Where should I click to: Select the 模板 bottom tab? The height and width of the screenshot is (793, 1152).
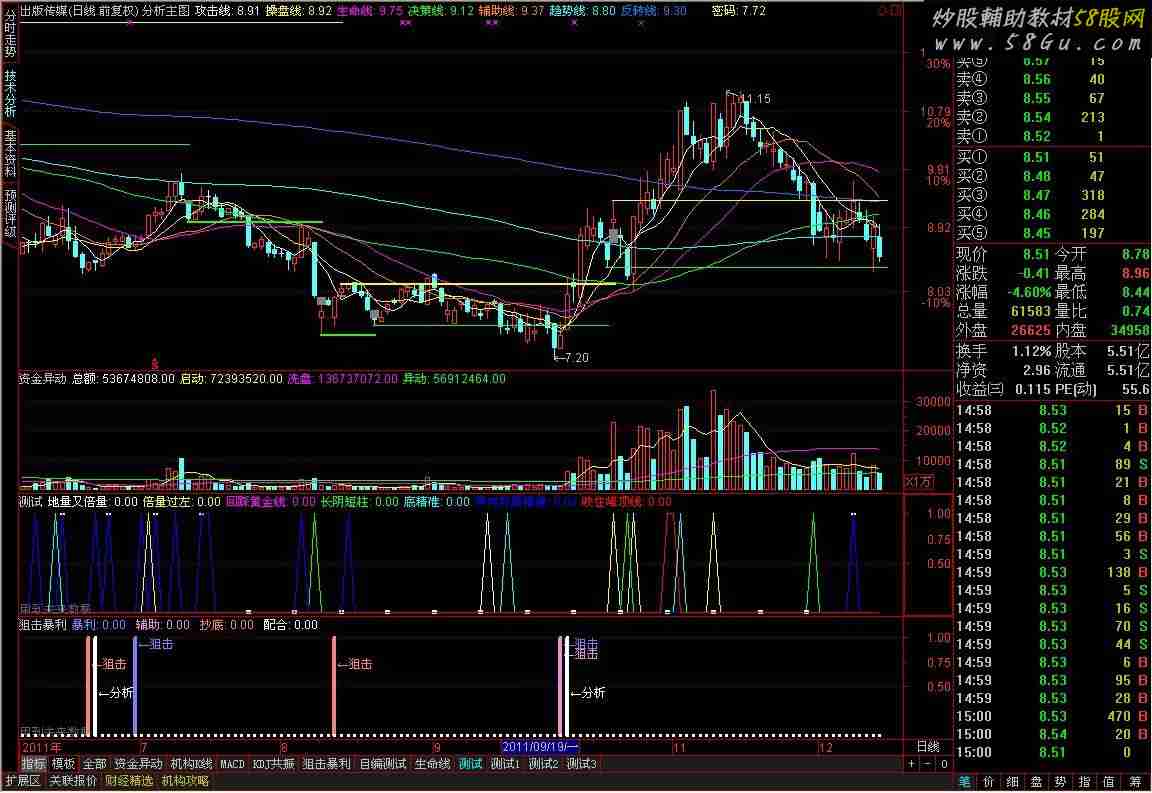(63, 764)
